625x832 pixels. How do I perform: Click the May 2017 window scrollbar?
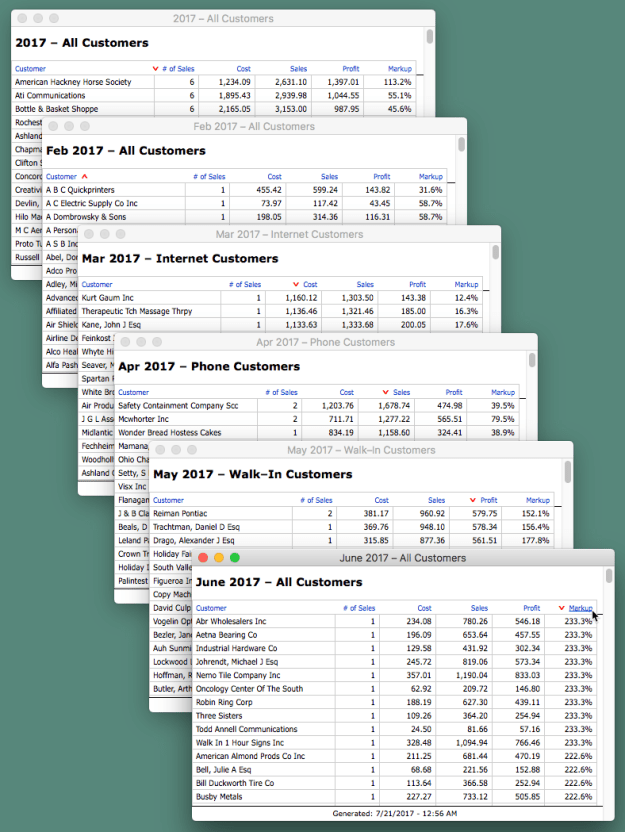(568, 472)
